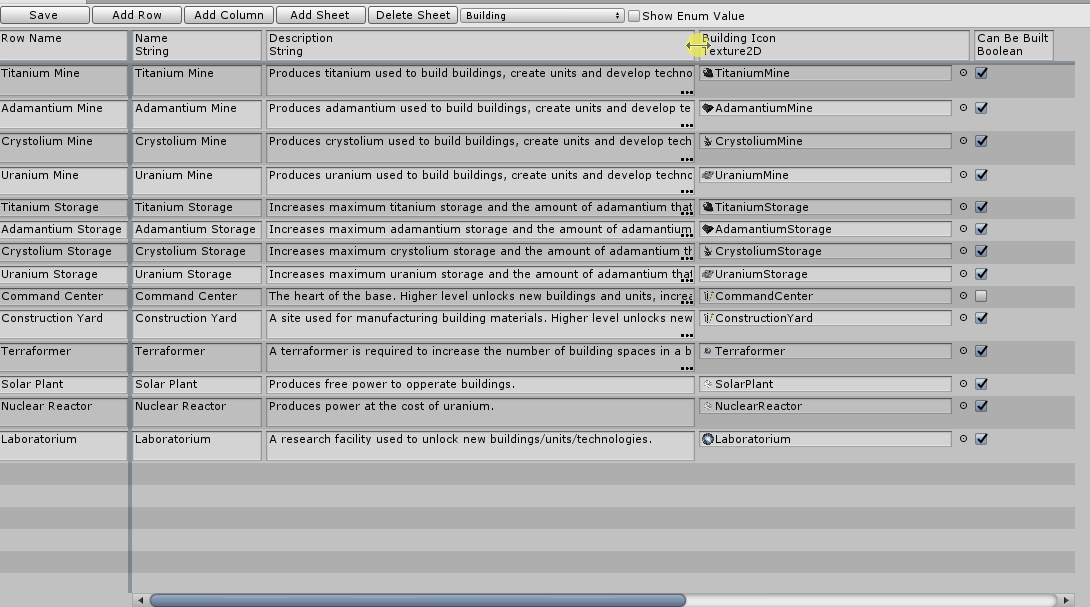
Task: Open object picker for UraniumStorage icon
Action: 963,274
